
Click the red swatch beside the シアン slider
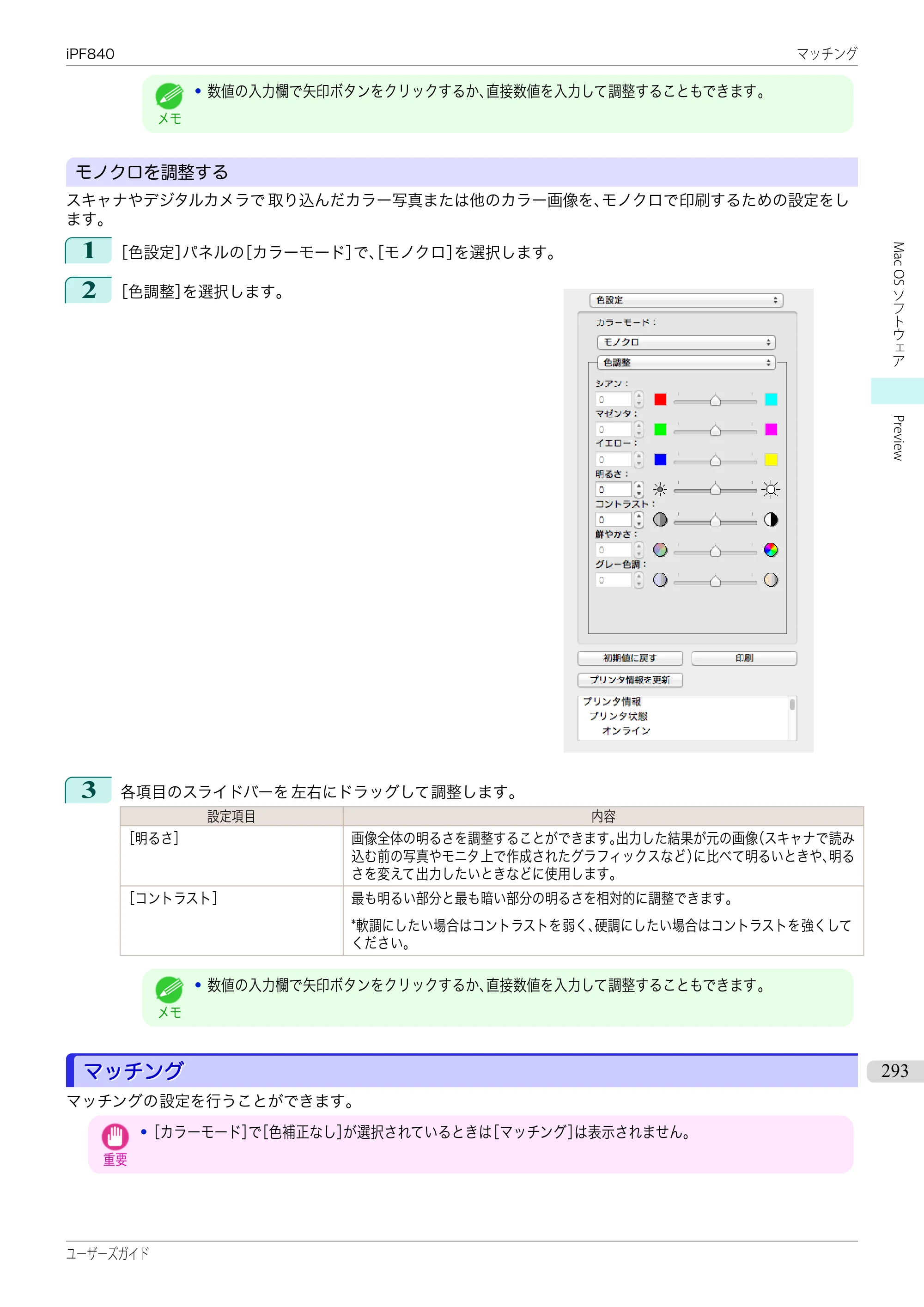660,400
